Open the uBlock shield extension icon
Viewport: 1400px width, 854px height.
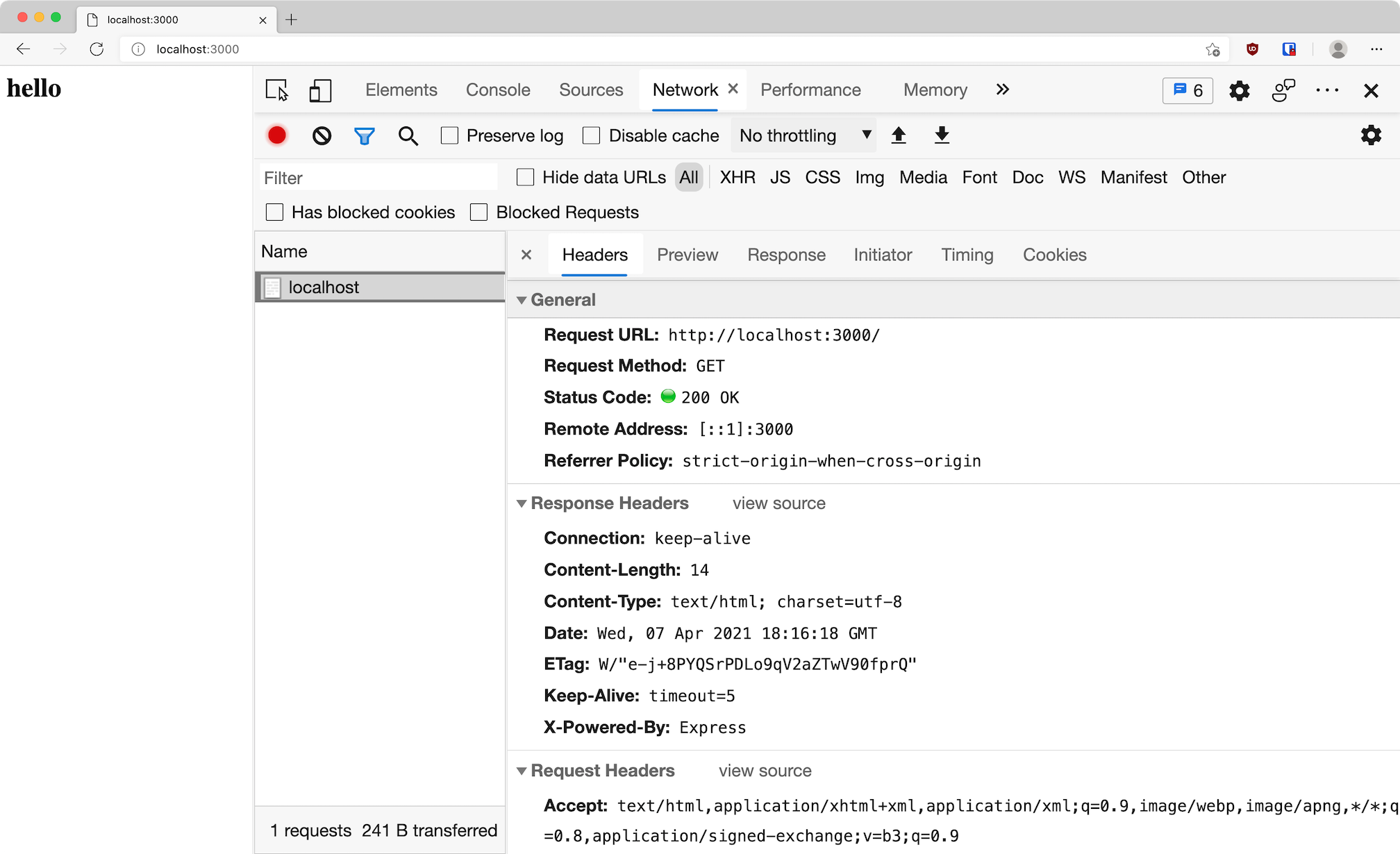(1252, 49)
